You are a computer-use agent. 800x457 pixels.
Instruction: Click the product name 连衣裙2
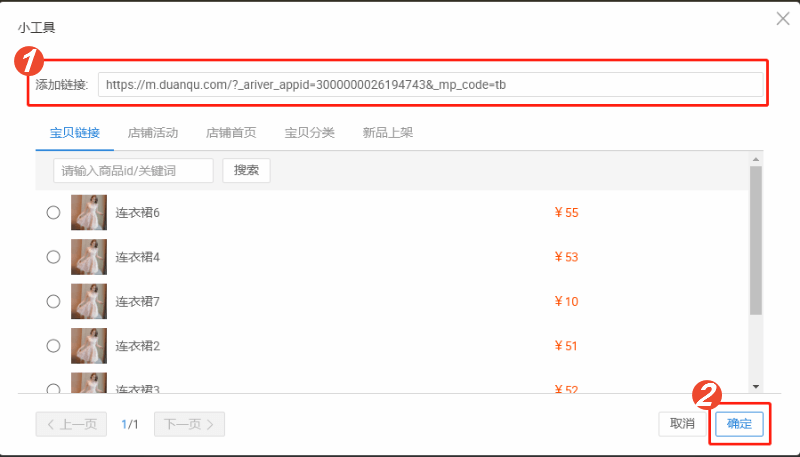point(137,346)
